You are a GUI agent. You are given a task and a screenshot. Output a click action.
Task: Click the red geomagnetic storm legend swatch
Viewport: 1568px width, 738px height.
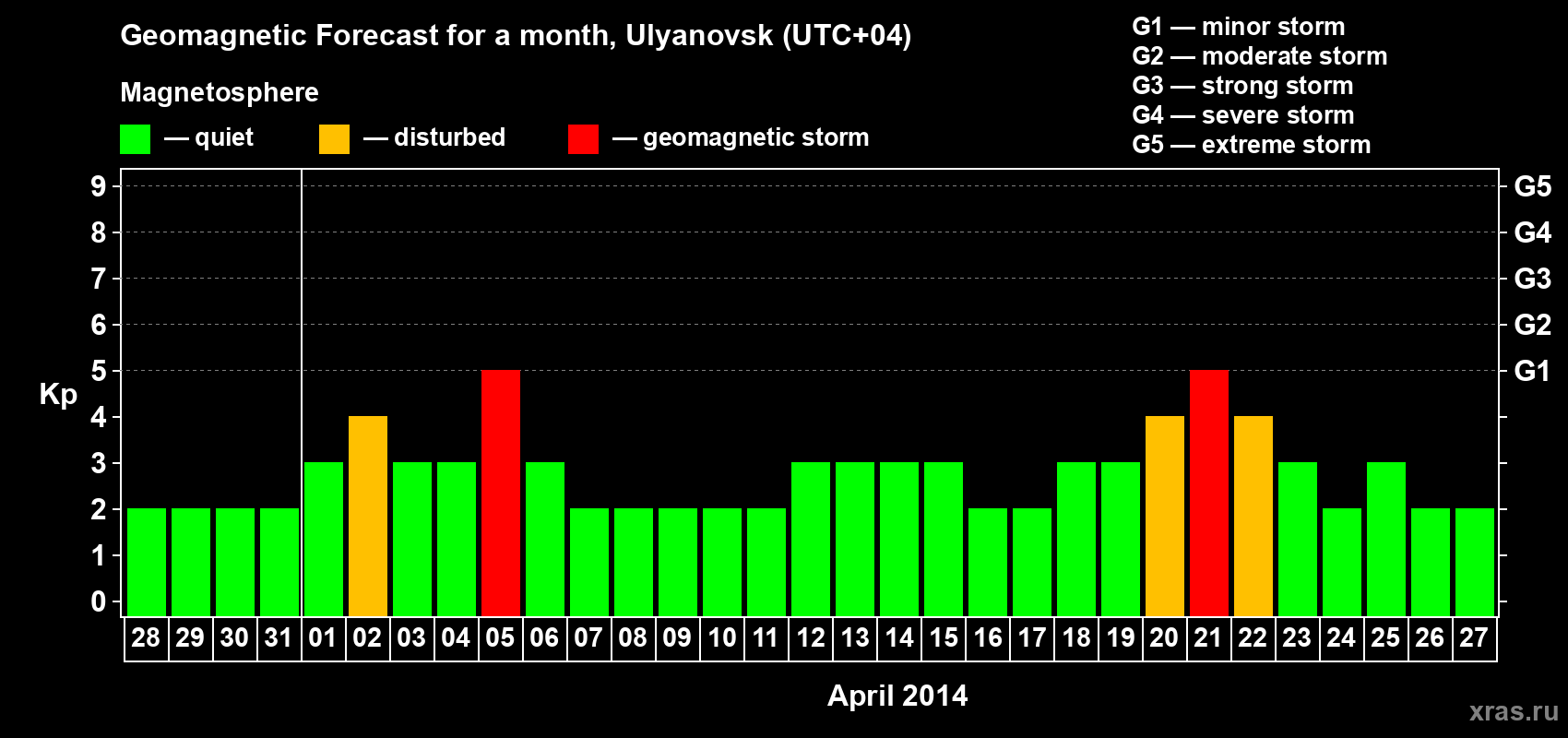point(583,139)
